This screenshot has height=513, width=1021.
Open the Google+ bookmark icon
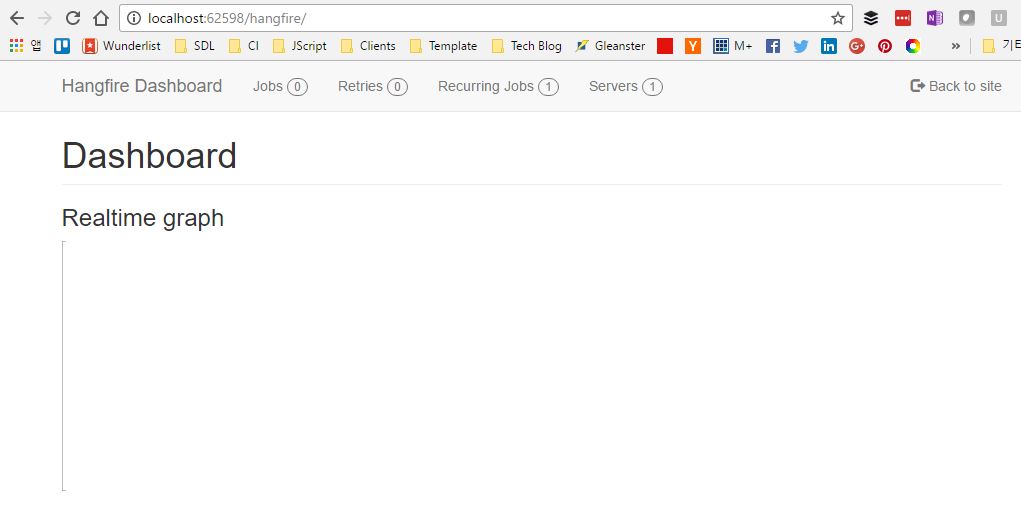point(857,46)
